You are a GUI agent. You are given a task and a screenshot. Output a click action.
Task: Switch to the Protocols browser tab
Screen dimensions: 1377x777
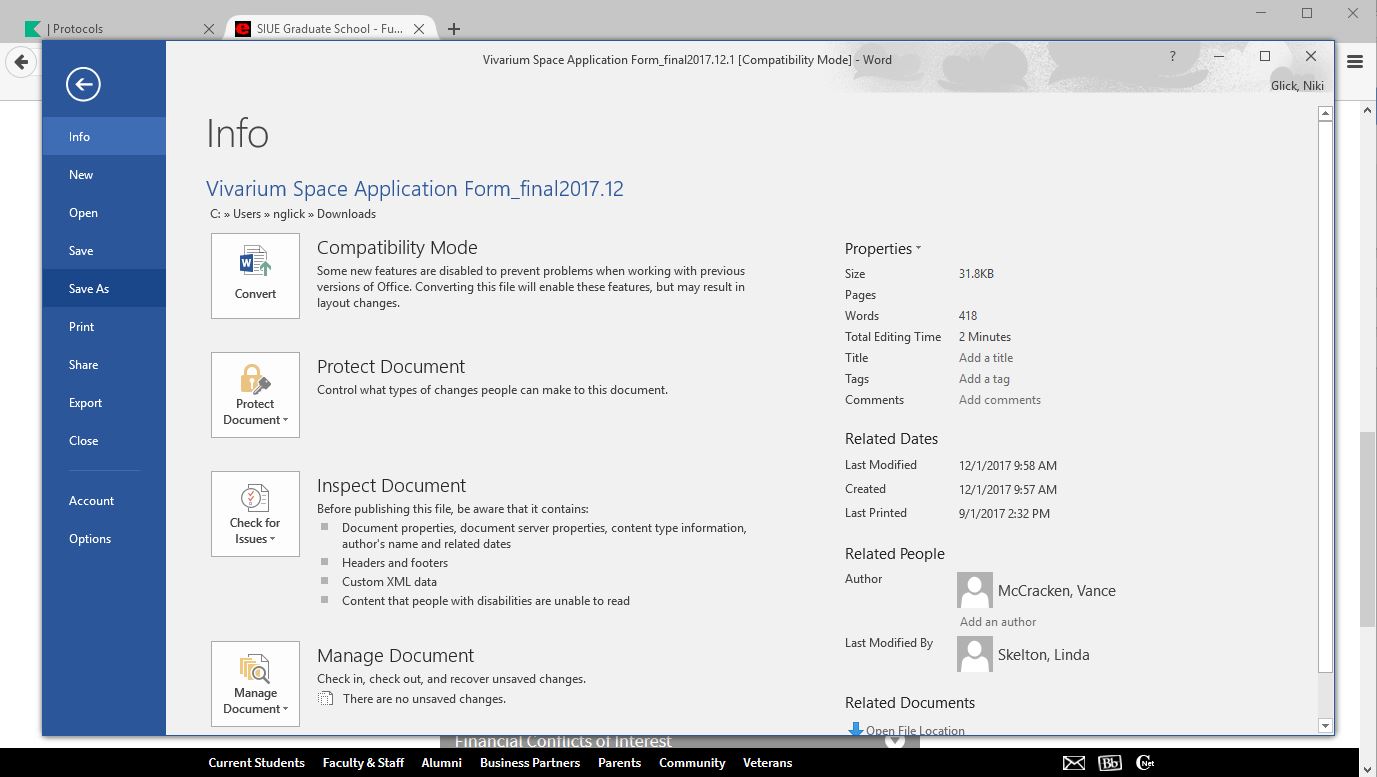120,28
